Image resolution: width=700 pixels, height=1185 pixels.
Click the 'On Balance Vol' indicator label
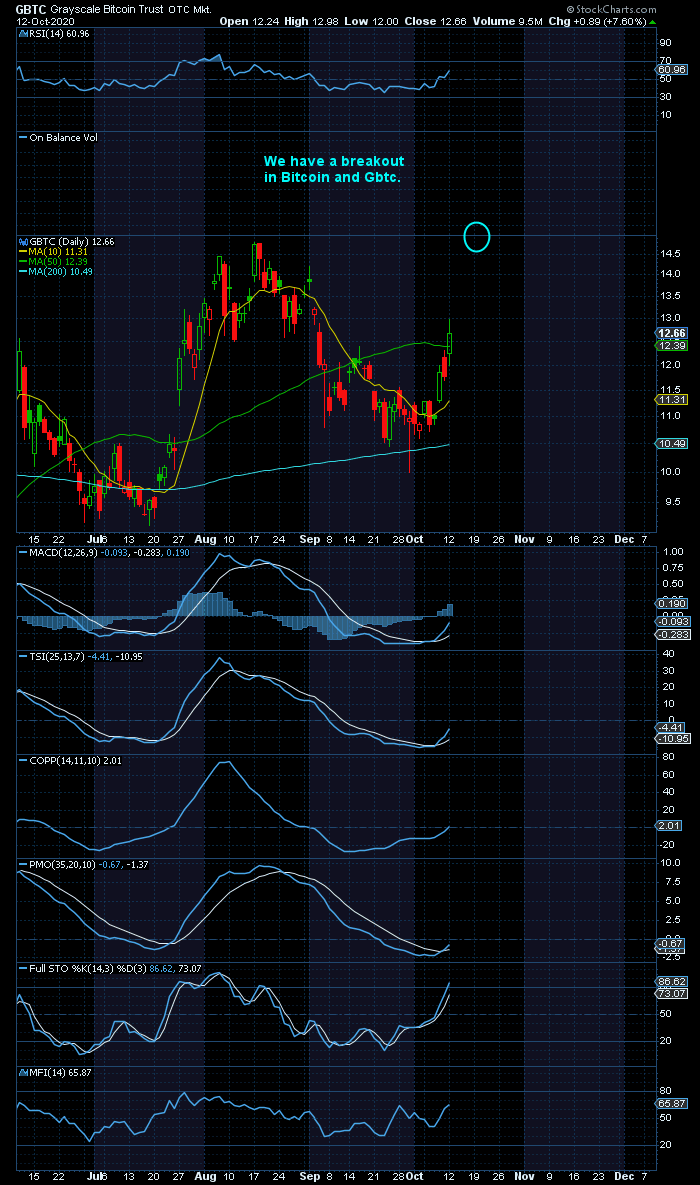(59, 138)
